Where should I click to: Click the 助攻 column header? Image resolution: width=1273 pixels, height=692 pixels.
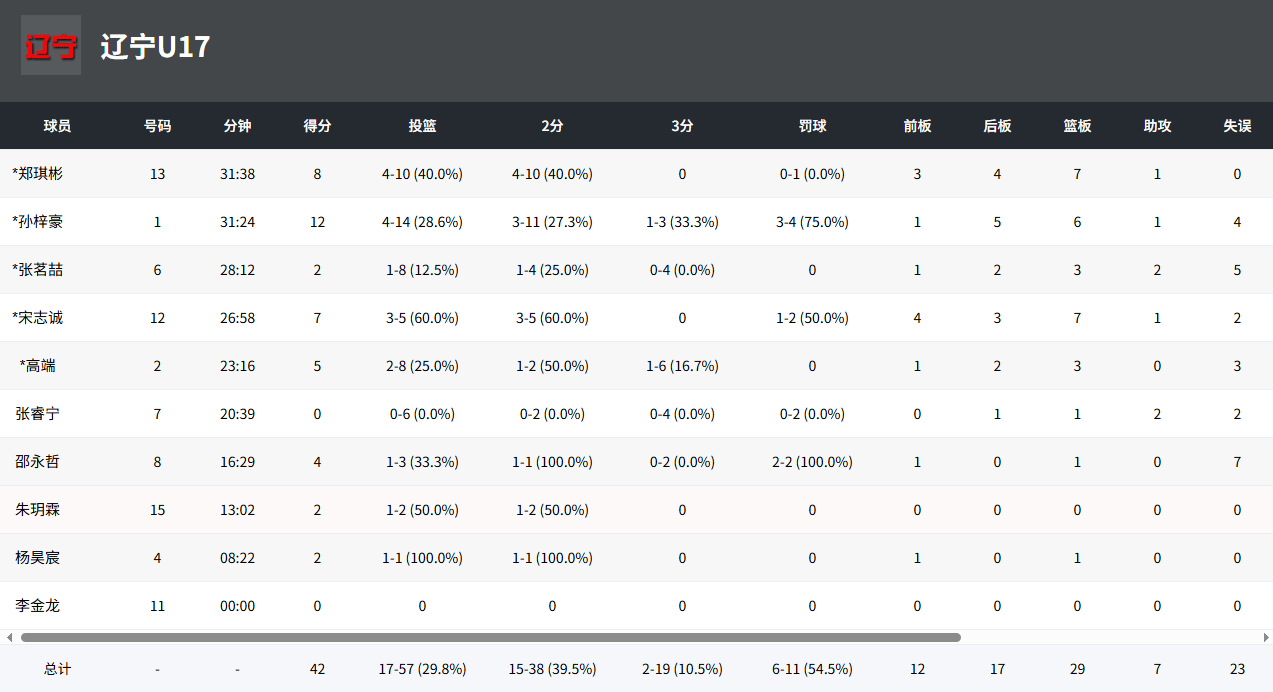click(x=1157, y=126)
